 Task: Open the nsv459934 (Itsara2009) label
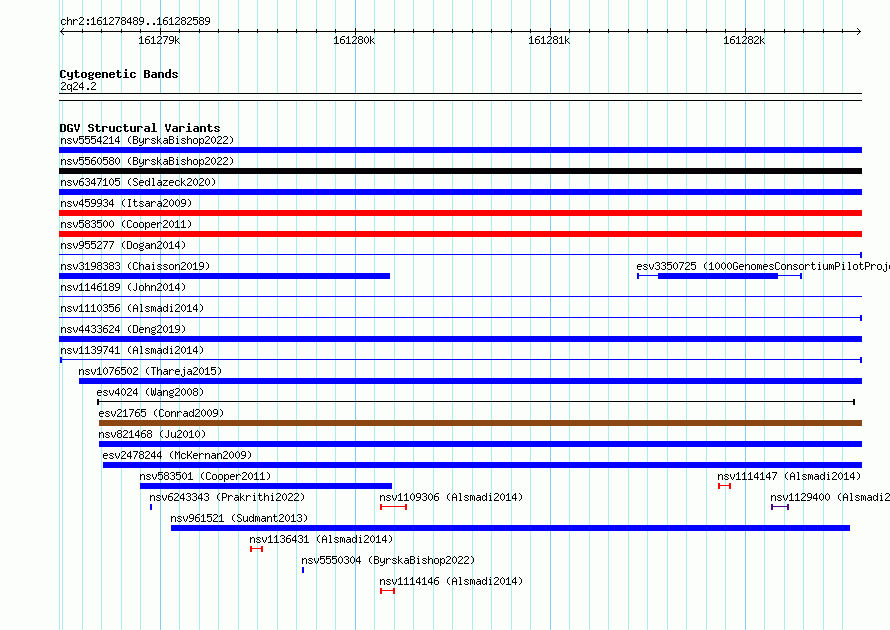[x=126, y=203]
